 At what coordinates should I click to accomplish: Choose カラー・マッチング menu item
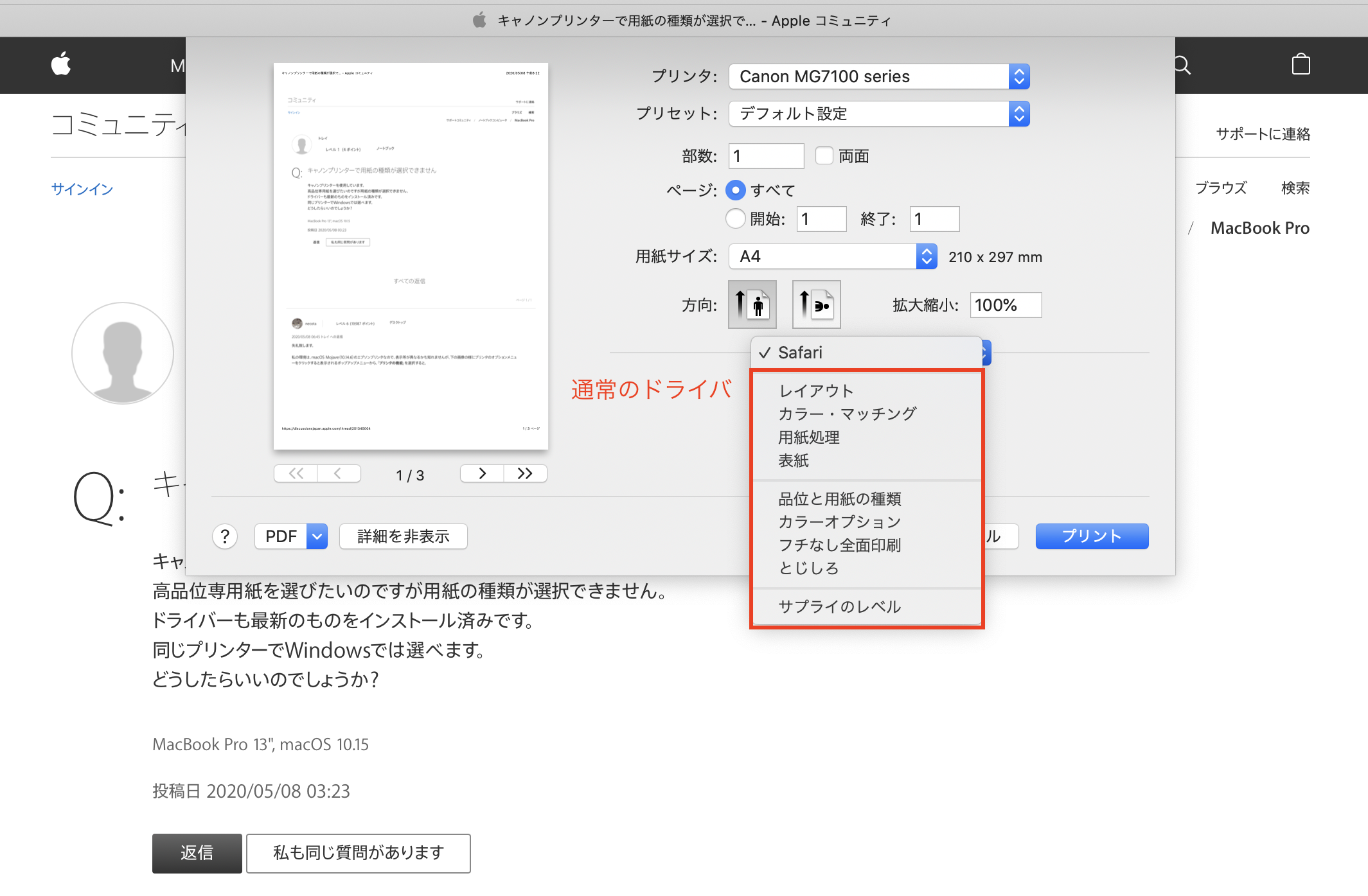[x=866, y=414]
